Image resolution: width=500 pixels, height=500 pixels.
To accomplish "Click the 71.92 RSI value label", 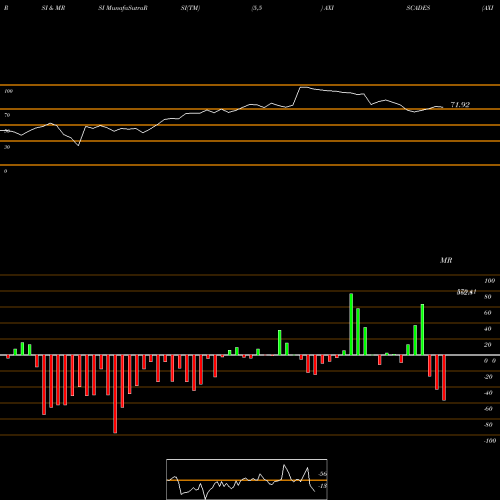I will [460, 105].
